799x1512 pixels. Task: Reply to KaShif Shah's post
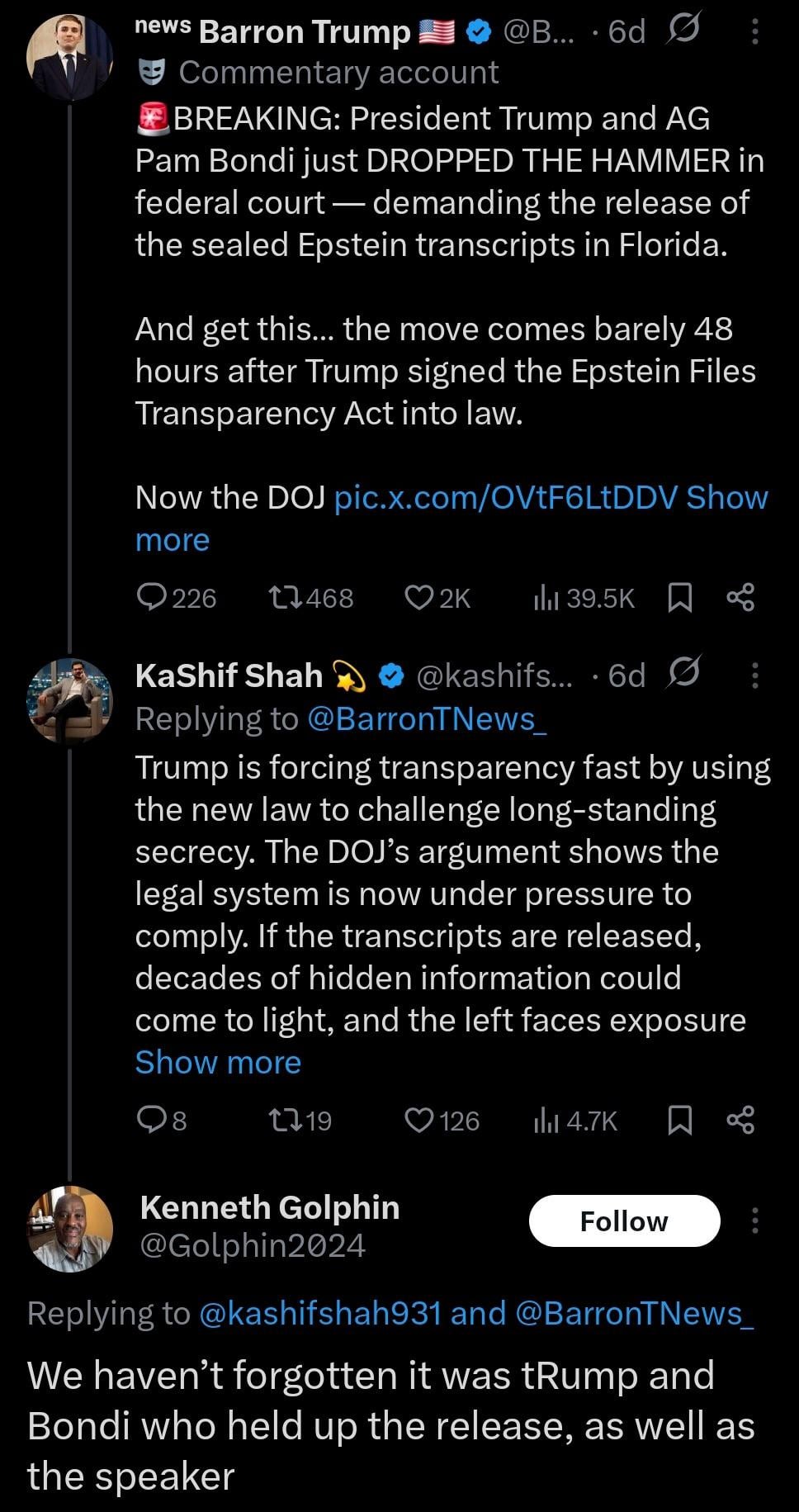pos(152,1120)
